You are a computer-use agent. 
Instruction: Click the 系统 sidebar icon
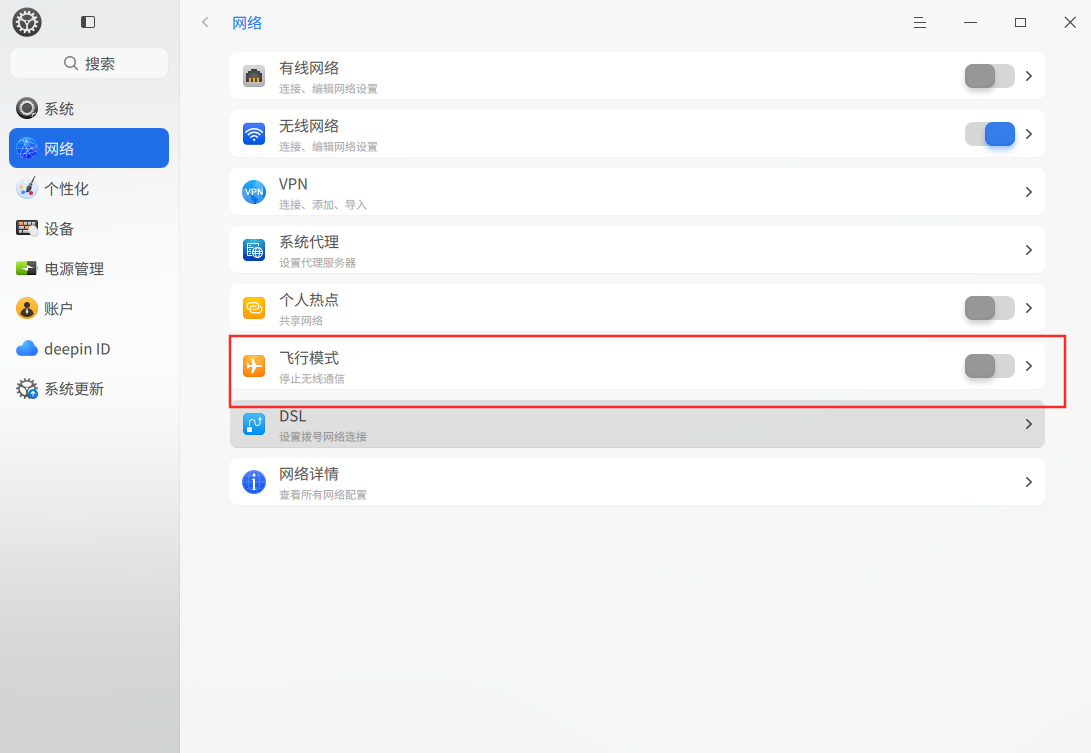pos(27,109)
